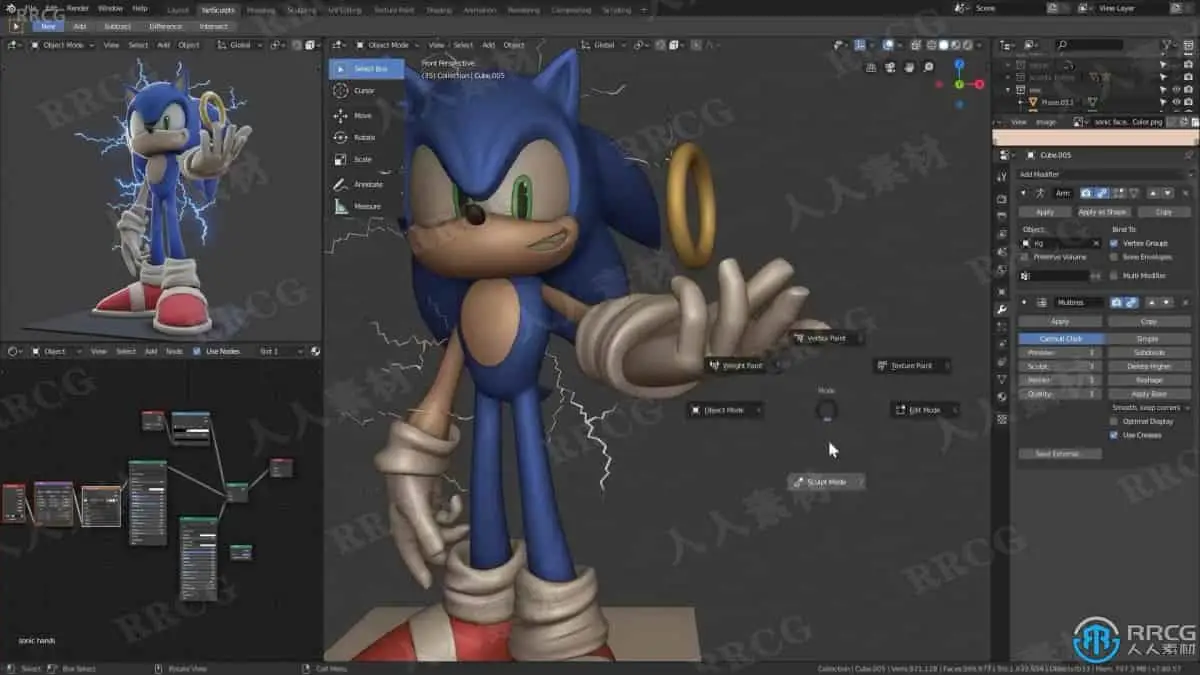Toggle the Use Creases checkbox
1200x675 pixels.
click(1114, 435)
